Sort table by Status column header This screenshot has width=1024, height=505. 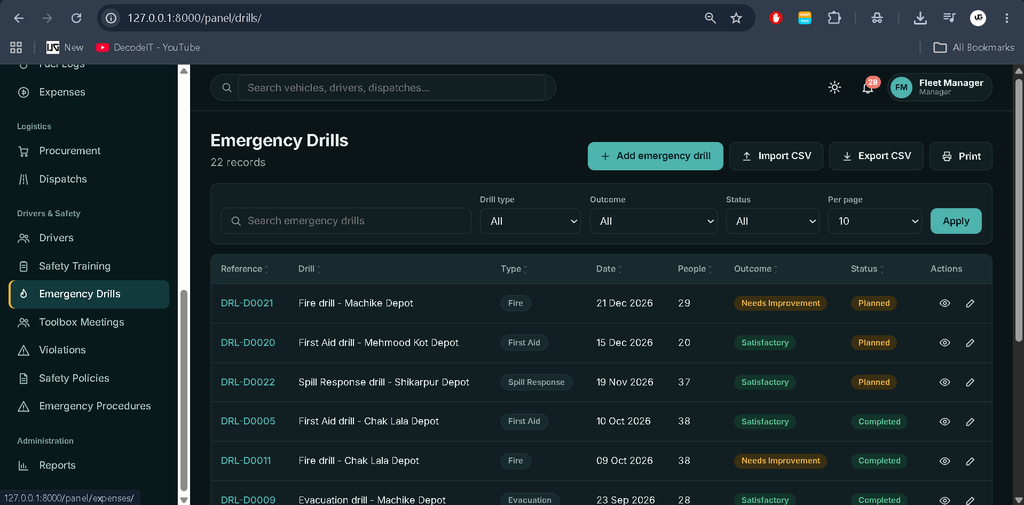[867, 269]
